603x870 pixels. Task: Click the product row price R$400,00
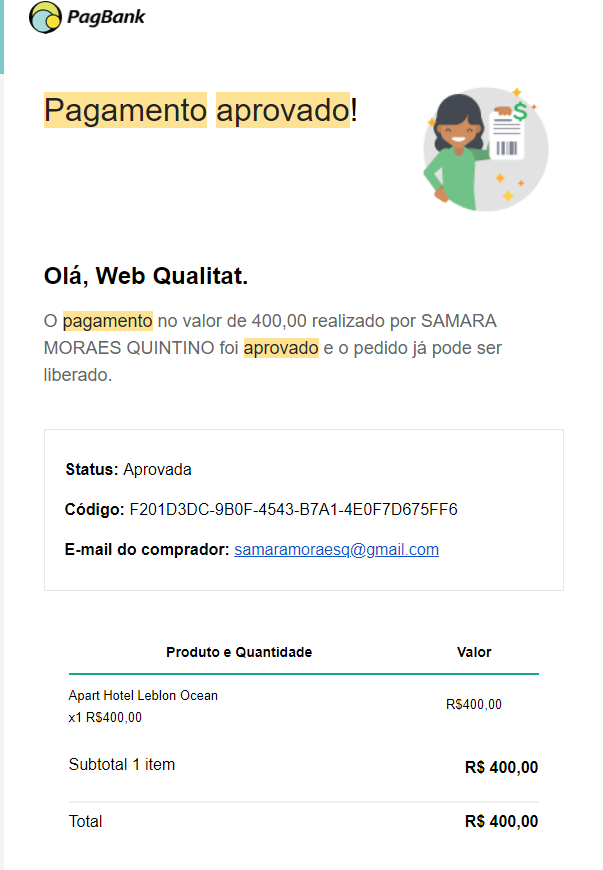(x=473, y=704)
